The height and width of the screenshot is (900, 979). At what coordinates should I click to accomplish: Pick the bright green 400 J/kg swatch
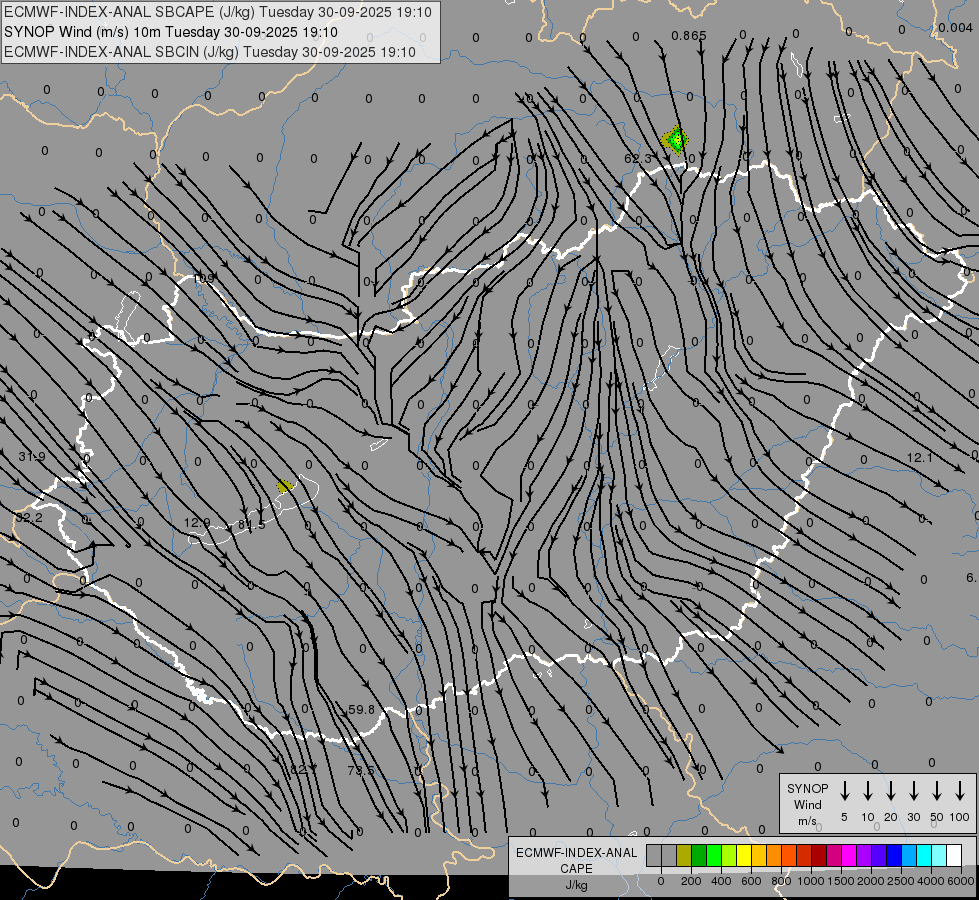point(714,855)
